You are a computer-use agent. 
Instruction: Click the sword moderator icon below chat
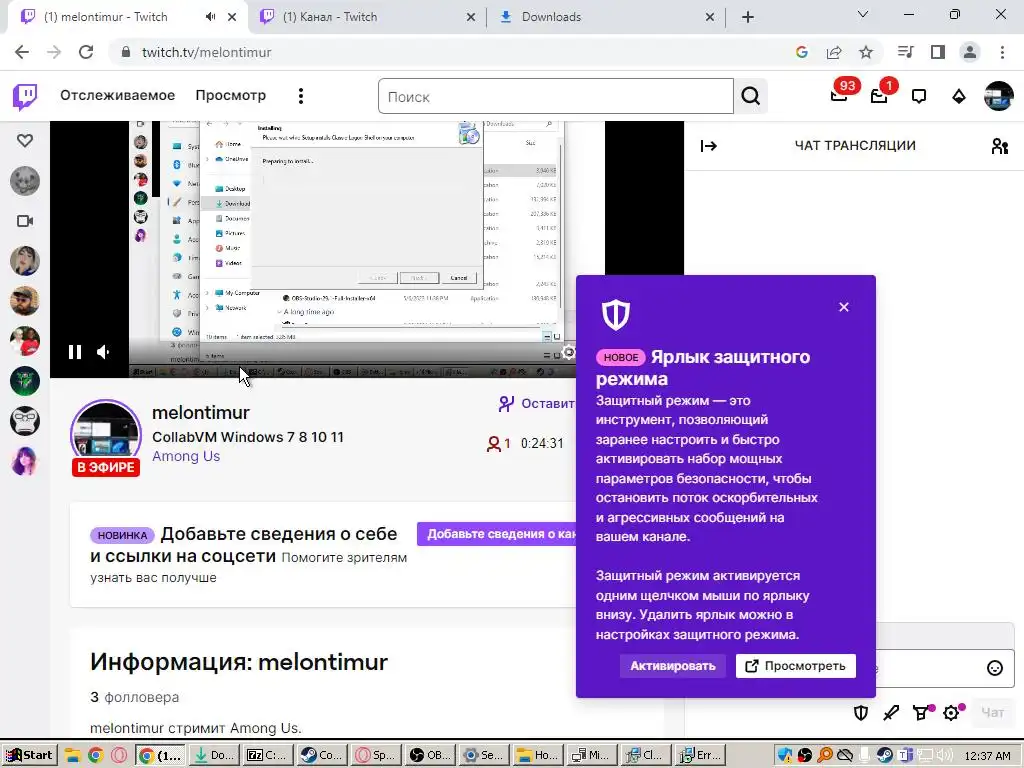click(x=891, y=712)
